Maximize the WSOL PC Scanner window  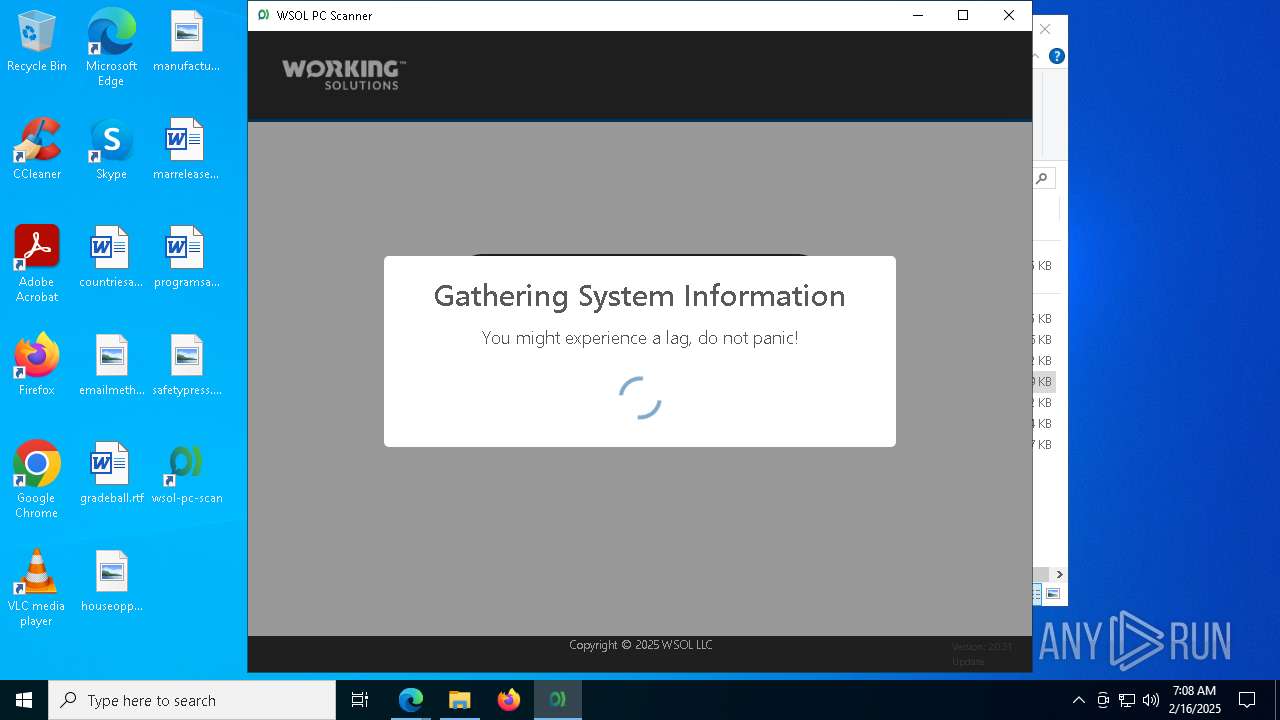click(x=963, y=15)
